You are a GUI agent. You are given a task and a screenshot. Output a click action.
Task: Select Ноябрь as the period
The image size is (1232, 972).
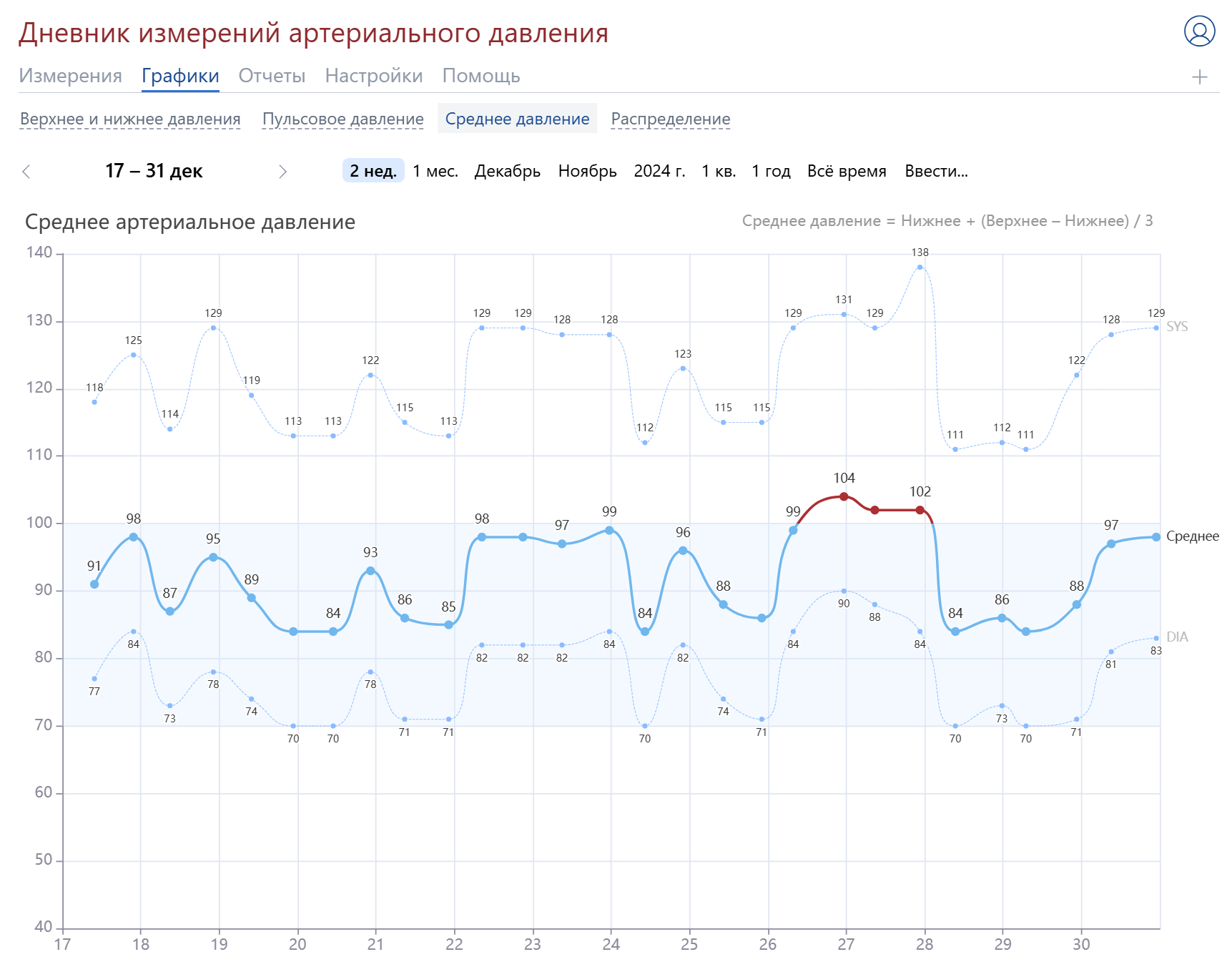coord(588,171)
